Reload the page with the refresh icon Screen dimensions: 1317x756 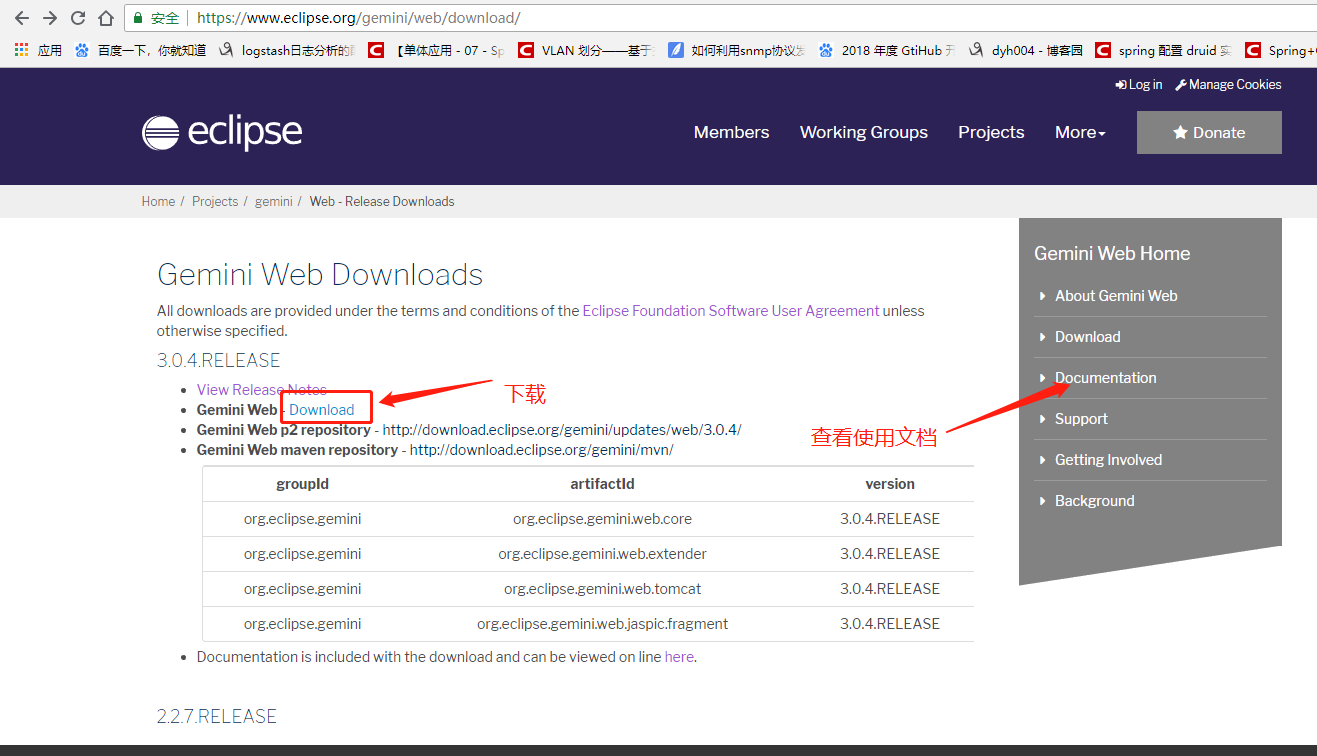tap(78, 18)
